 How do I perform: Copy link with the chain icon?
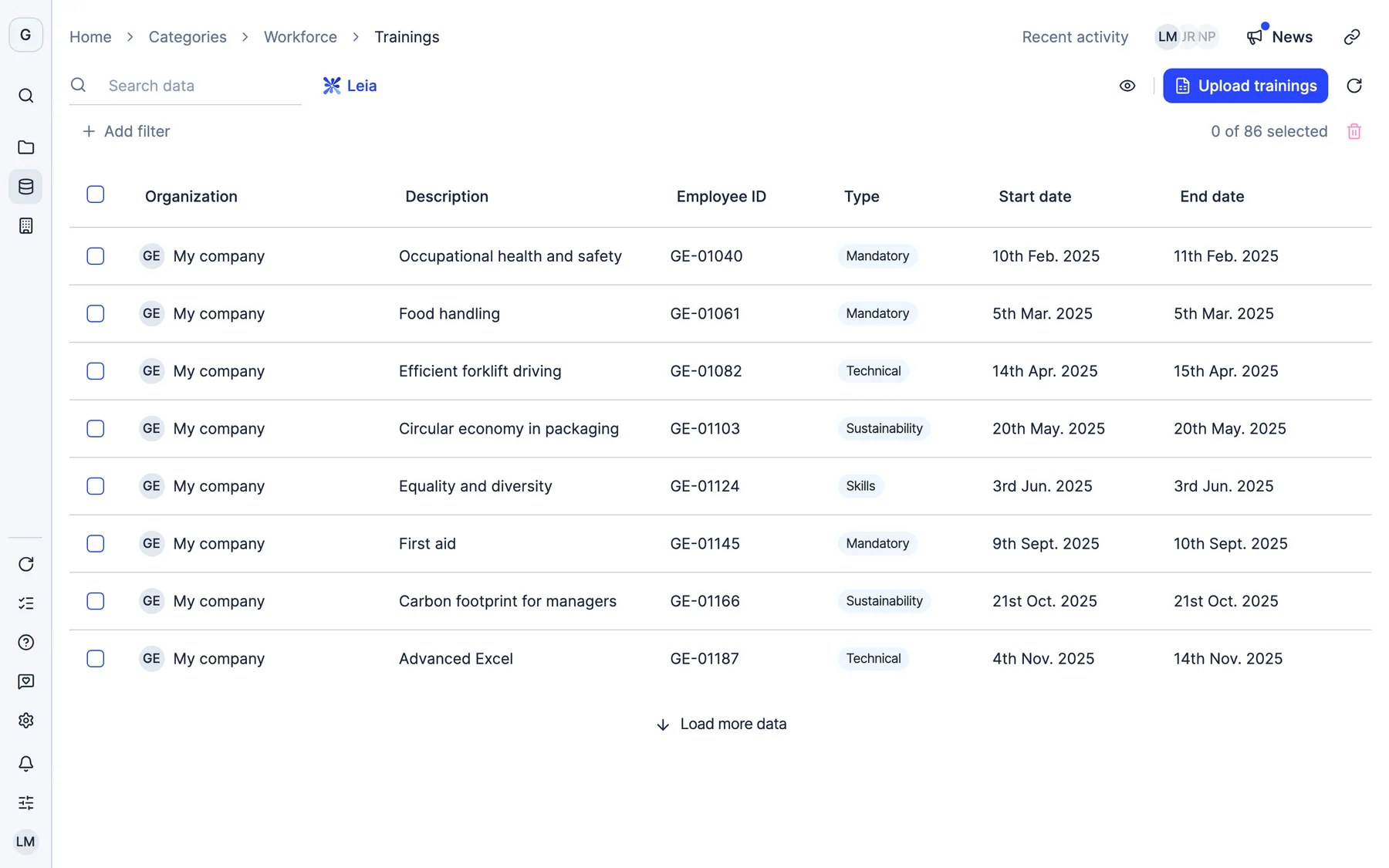point(1352,37)
